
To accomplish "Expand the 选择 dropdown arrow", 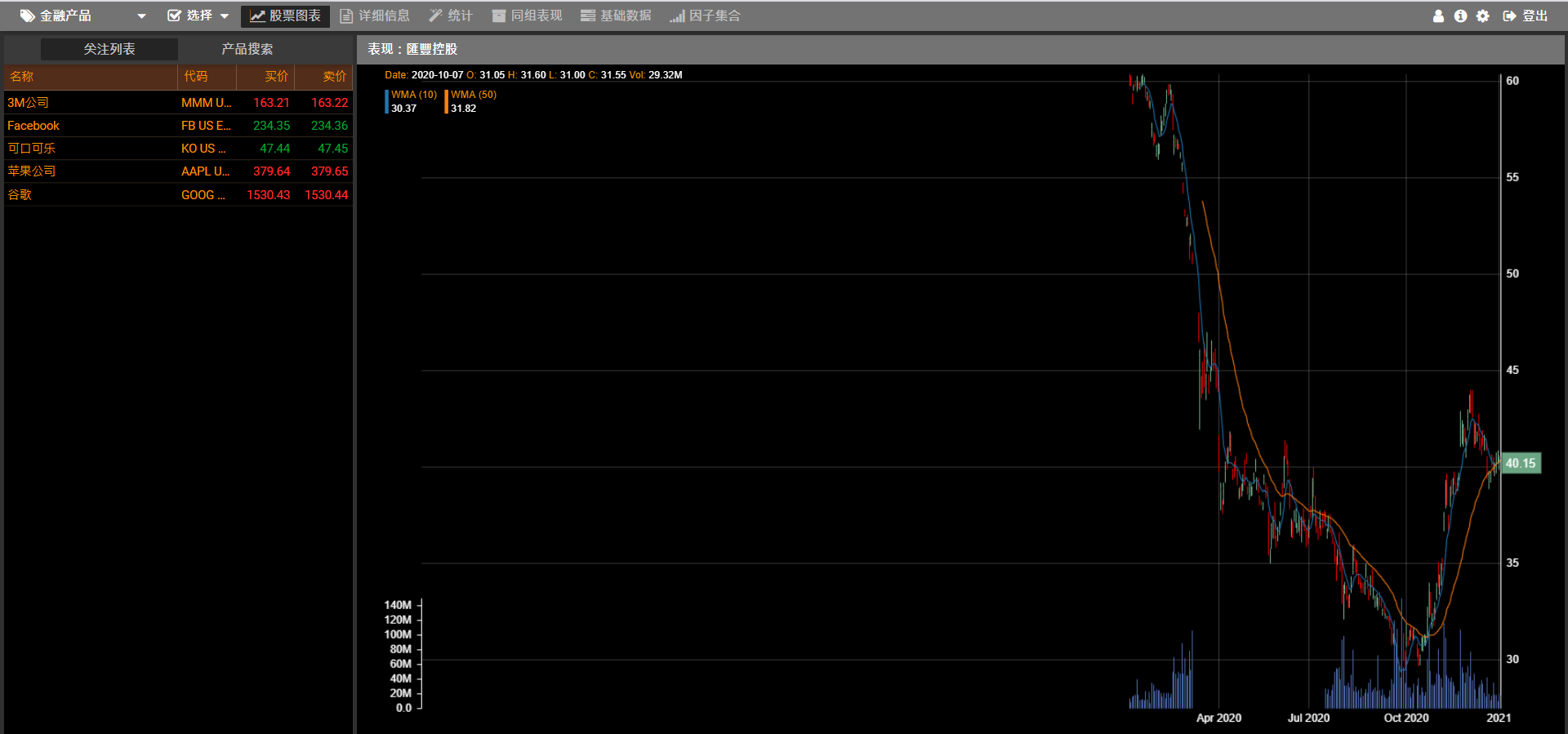I will click(225, 16).
